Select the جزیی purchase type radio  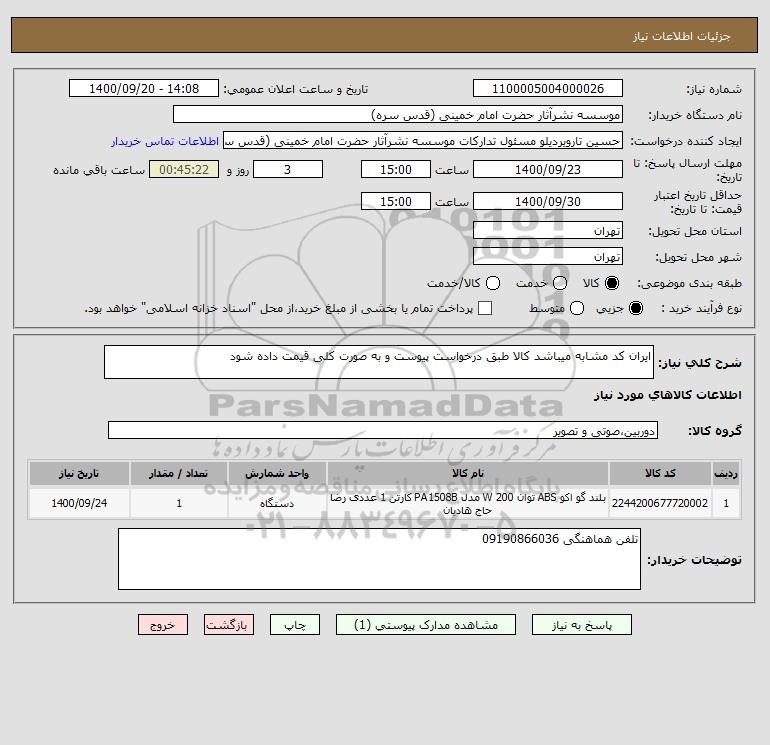tap(635, 308)
